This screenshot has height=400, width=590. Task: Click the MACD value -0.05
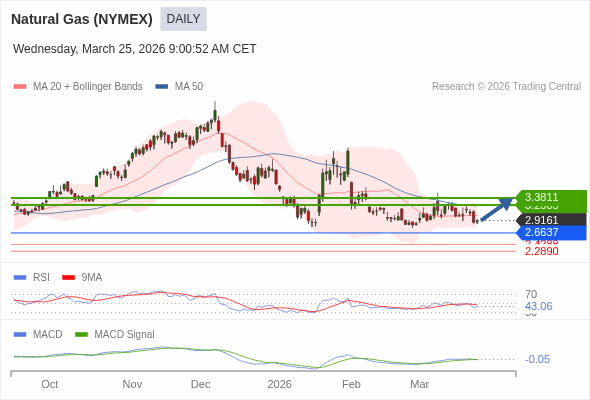coord(537,359)
